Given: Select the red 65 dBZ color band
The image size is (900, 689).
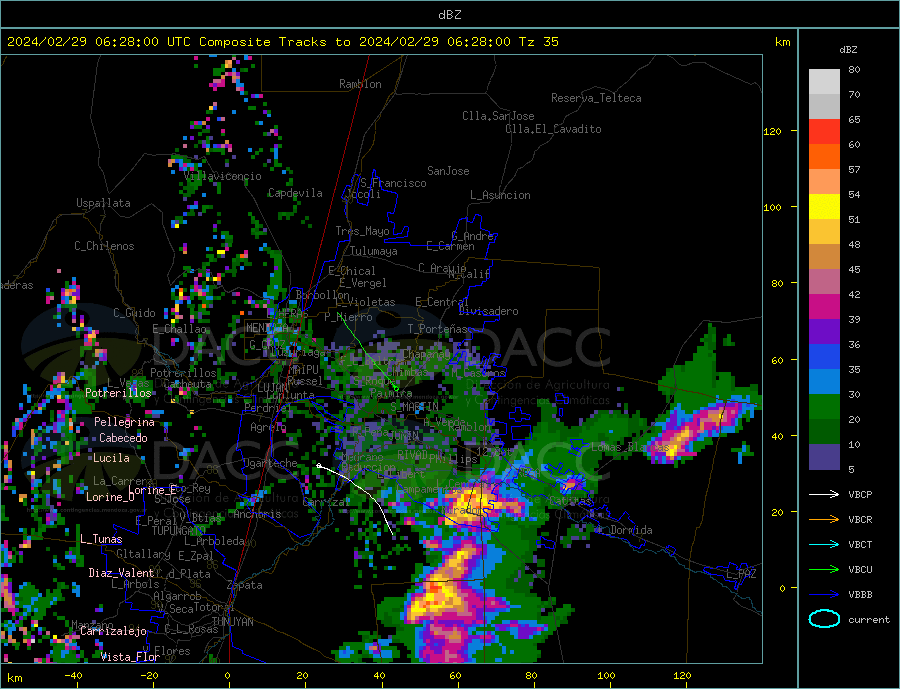Looking at the screenshot, I should [x=824, y=131].
